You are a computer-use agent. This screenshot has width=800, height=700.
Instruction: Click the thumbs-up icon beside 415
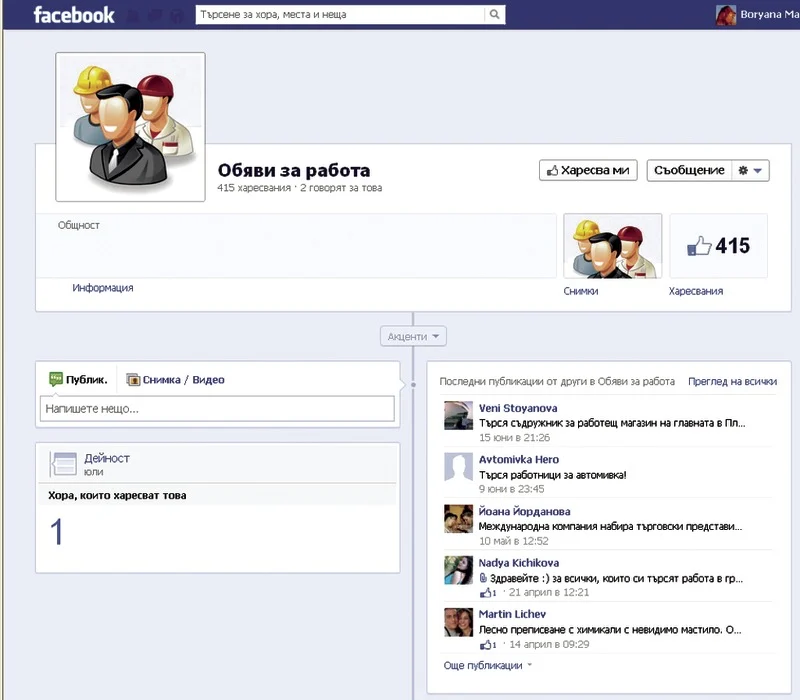pos(699,246)
